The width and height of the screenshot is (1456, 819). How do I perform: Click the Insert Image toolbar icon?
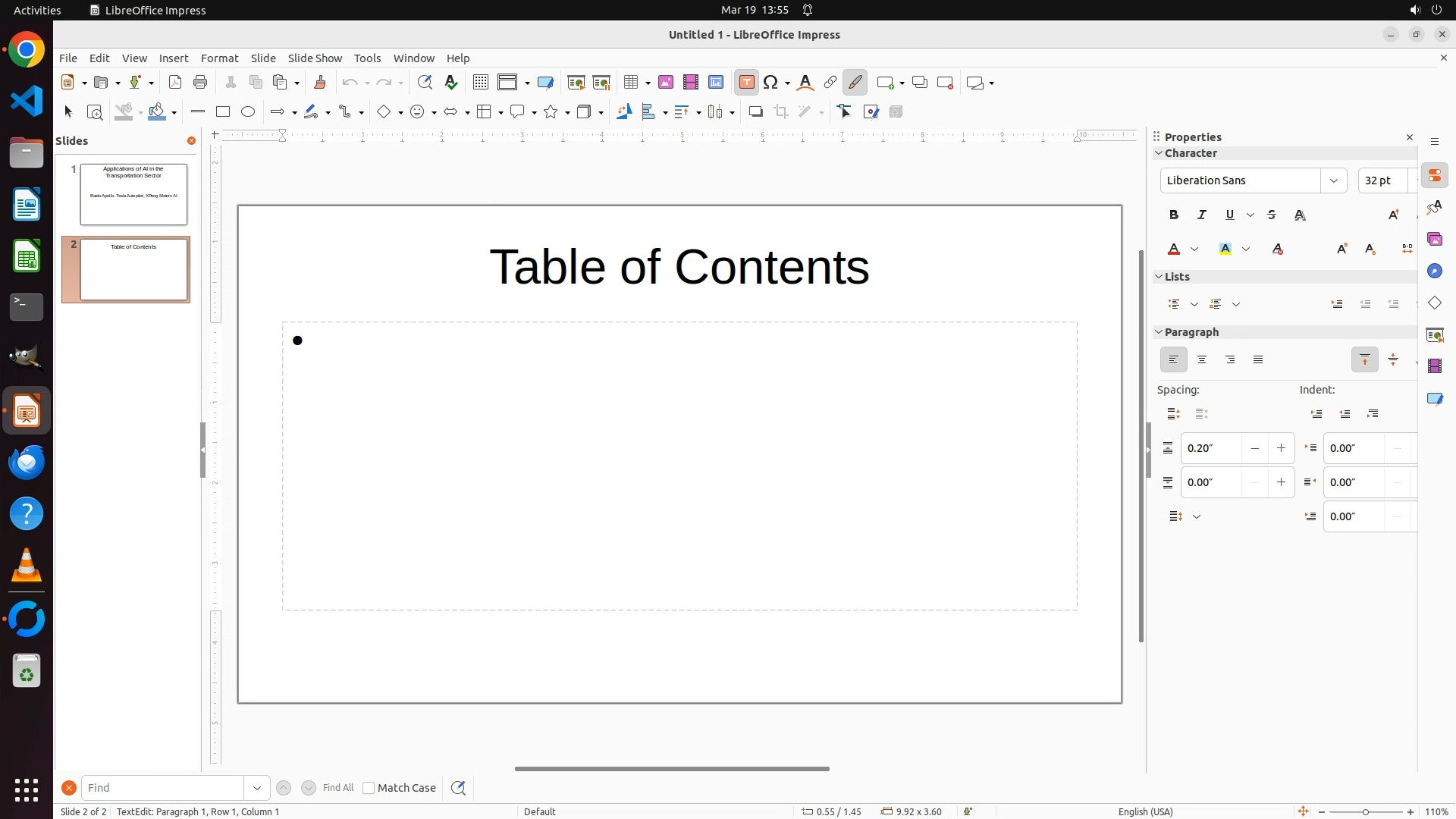click(666, 83)
